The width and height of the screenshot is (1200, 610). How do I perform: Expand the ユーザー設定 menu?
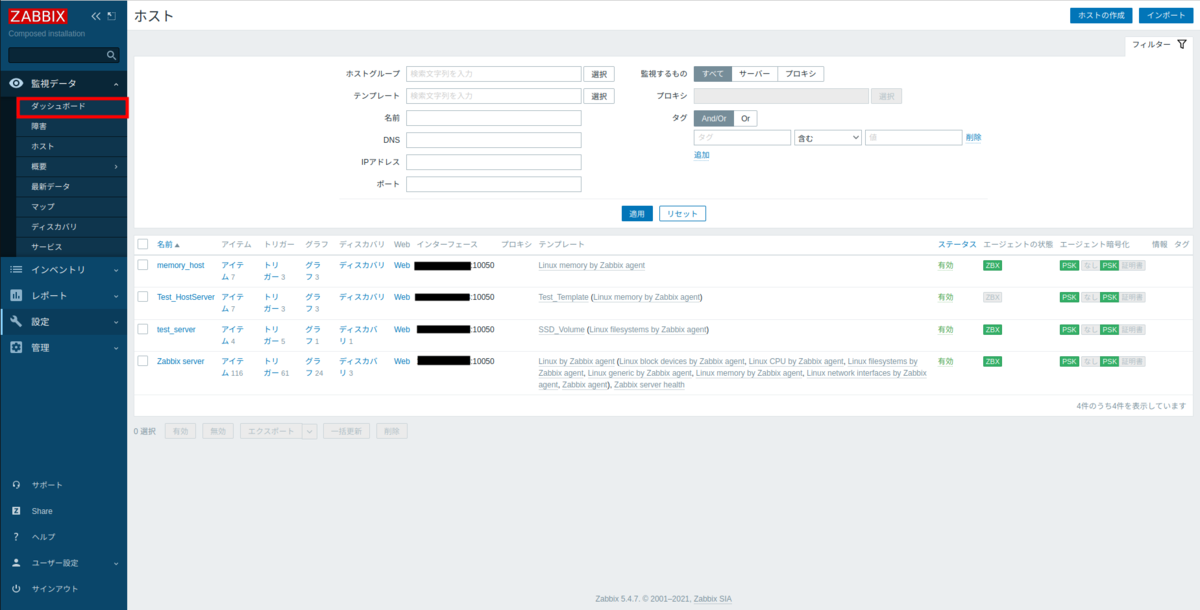point(116,563)
